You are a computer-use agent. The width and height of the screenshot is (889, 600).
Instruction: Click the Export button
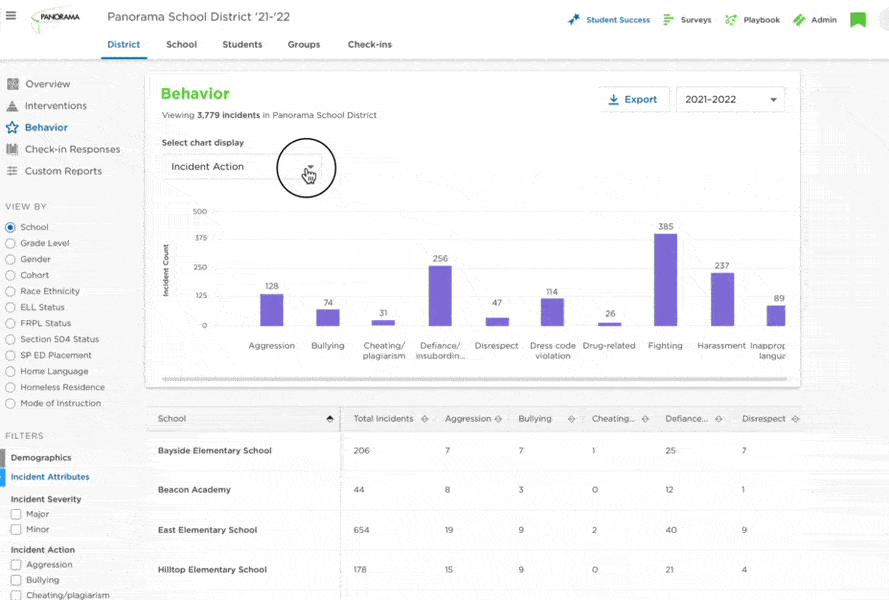[633, 99]
